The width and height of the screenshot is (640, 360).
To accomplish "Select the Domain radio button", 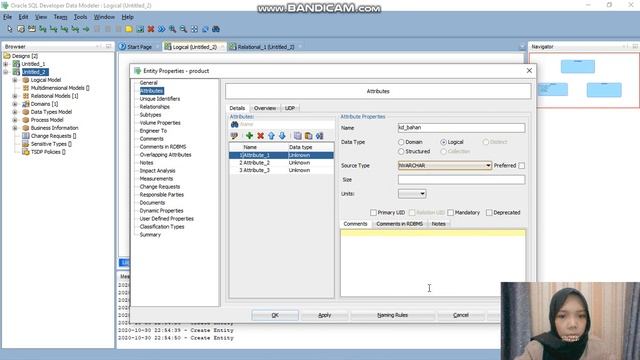I will click(401, 142).
